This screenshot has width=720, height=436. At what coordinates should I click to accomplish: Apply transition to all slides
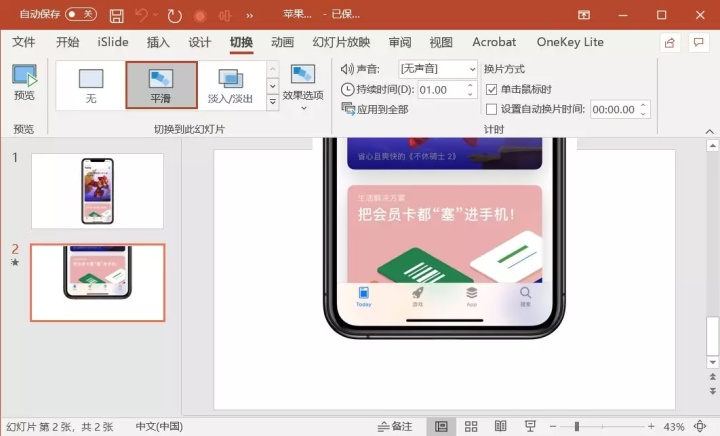(375, 109)
